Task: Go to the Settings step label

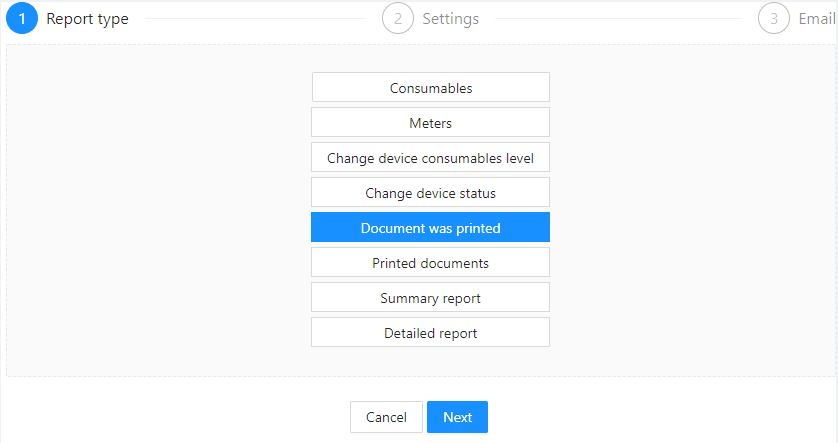Action: tap(451, 19)
